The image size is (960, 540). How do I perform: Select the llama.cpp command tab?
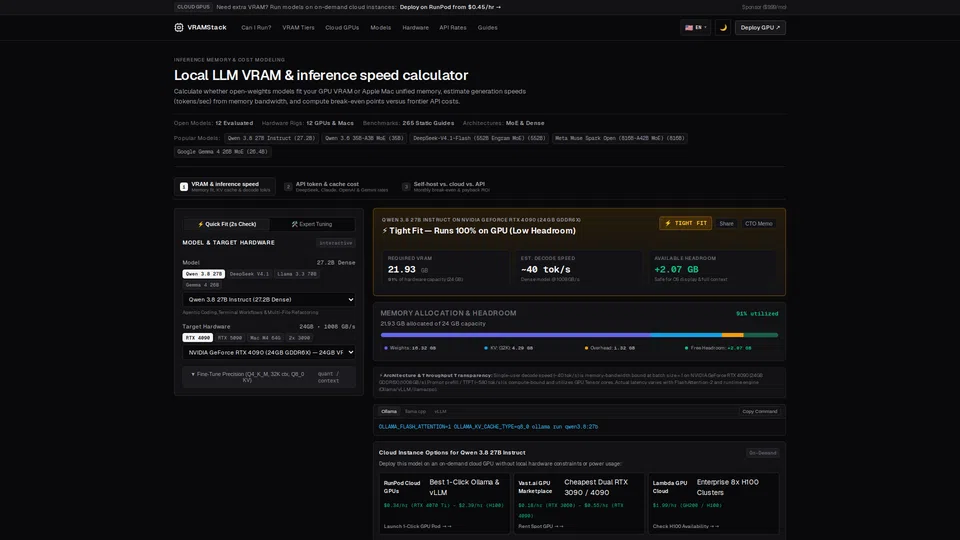[415, 411]
